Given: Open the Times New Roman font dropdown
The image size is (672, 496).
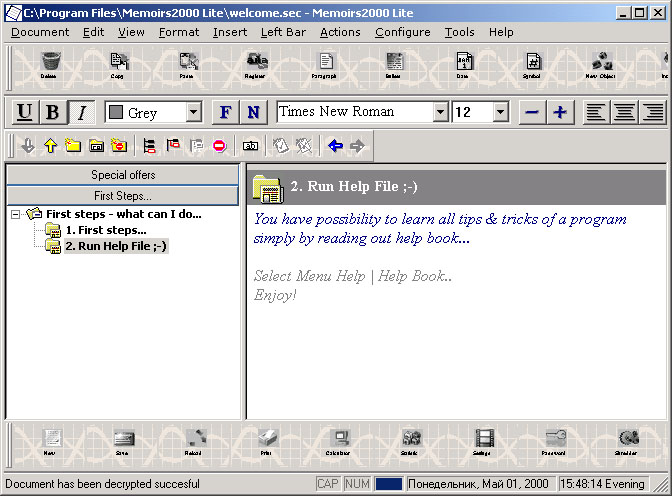Looking at the screenshot, I should (x=440, y=112).
